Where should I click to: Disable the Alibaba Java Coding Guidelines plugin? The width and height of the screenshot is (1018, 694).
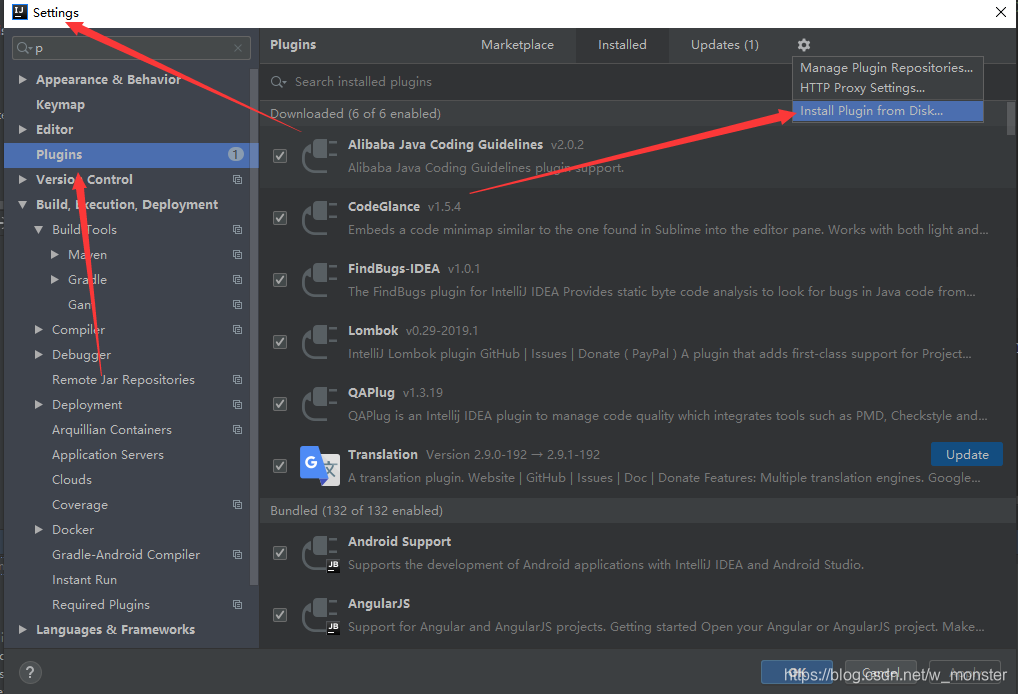coord(280,156)
